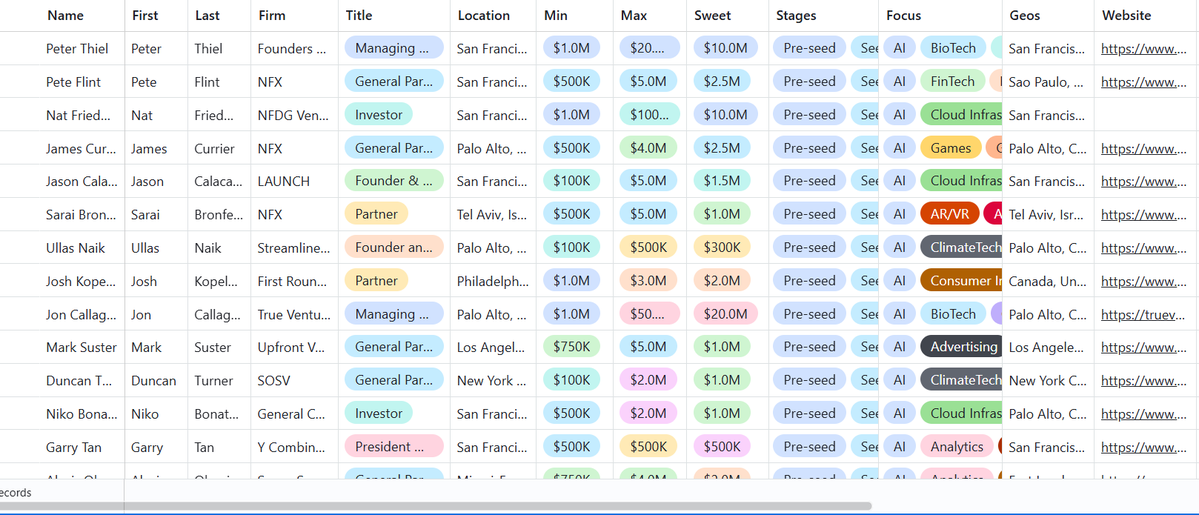The height and width of the screenshot is (515, 1199).
Task: Click Sarai Bronfeld's AR/VR focus tag
Action: coord(950,214)
